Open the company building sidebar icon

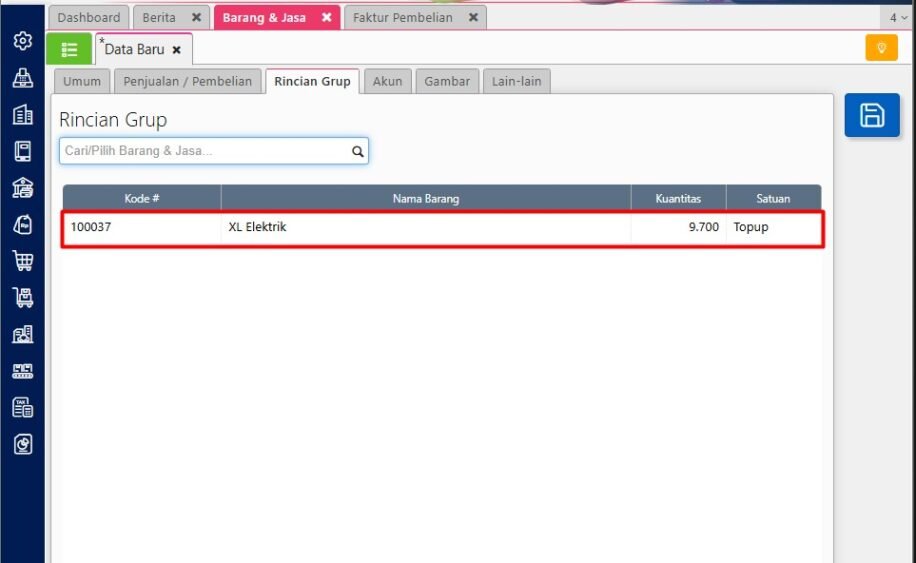(22, 115)
